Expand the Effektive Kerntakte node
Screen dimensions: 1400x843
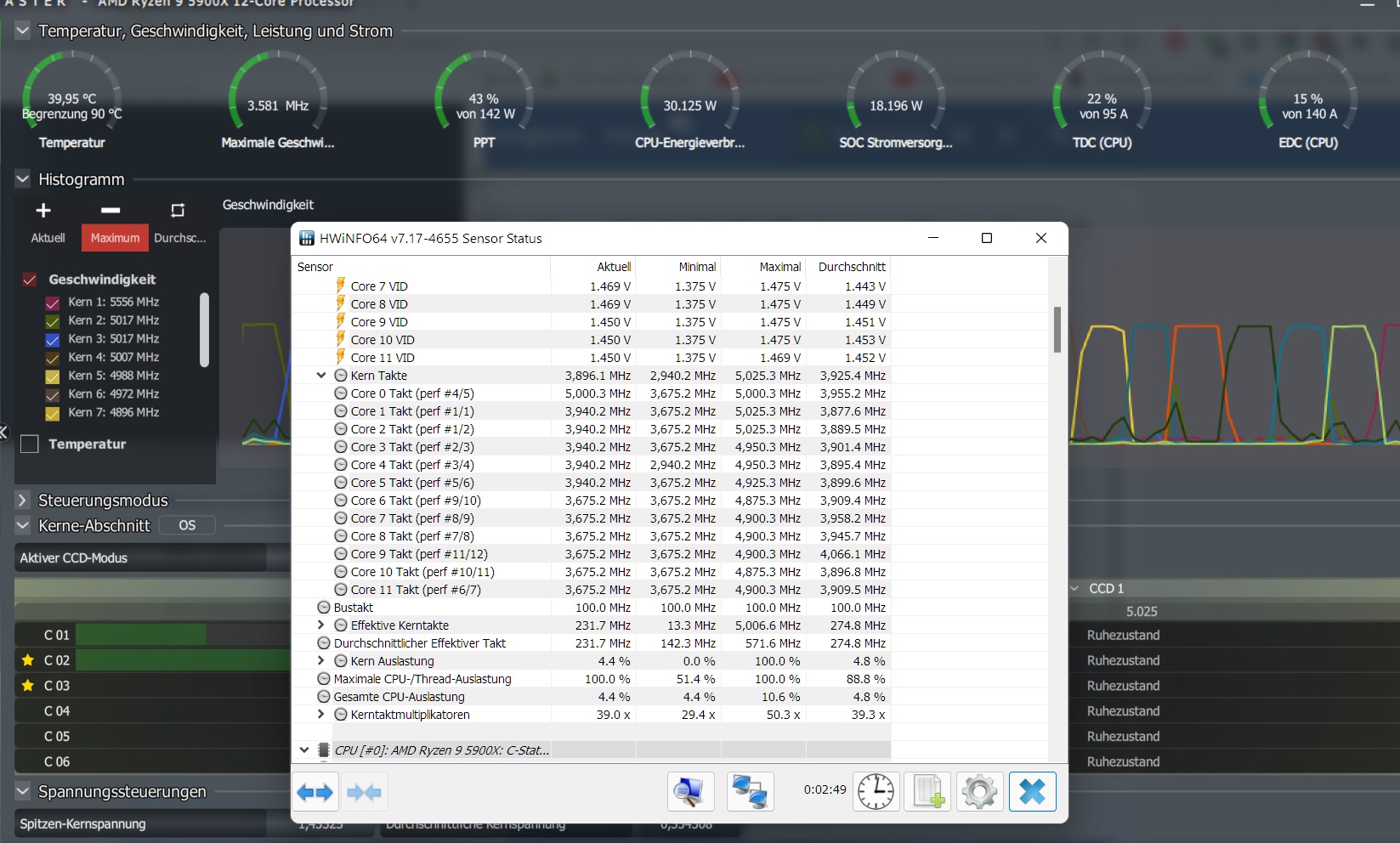[x=321, y=625]
